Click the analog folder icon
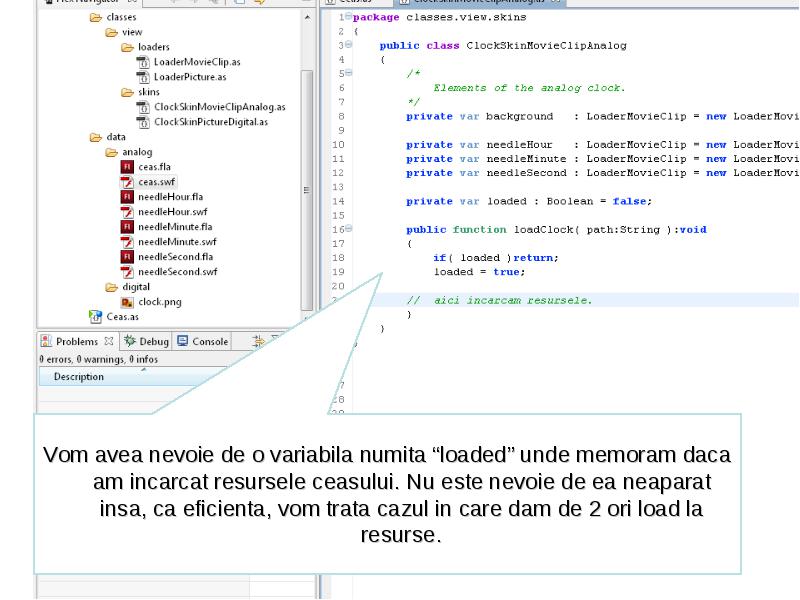Image resolution: width=800 pixels, height=600 pixels. click(111, 153)
